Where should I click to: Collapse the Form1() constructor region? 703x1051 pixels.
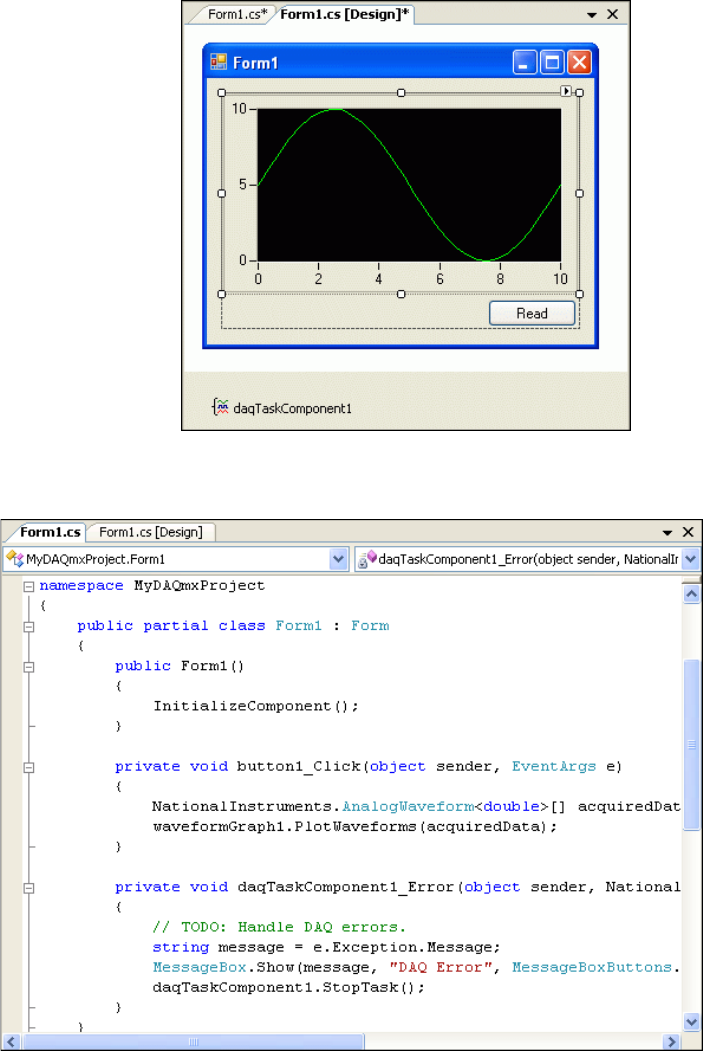click(29, 667)
